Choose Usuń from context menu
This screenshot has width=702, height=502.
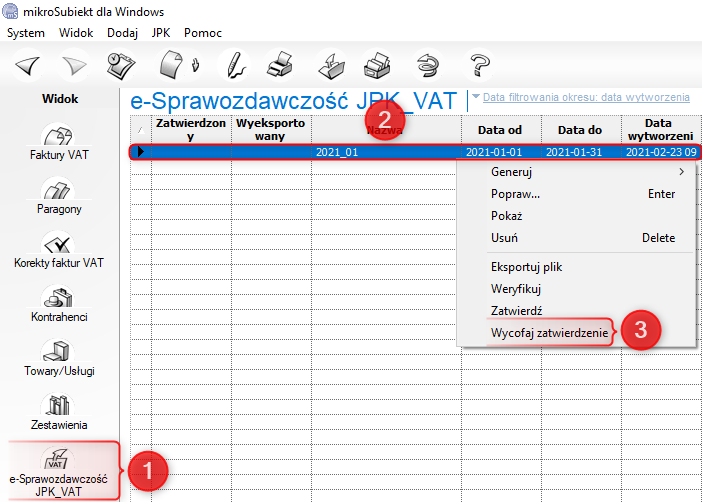coord(576,238)
